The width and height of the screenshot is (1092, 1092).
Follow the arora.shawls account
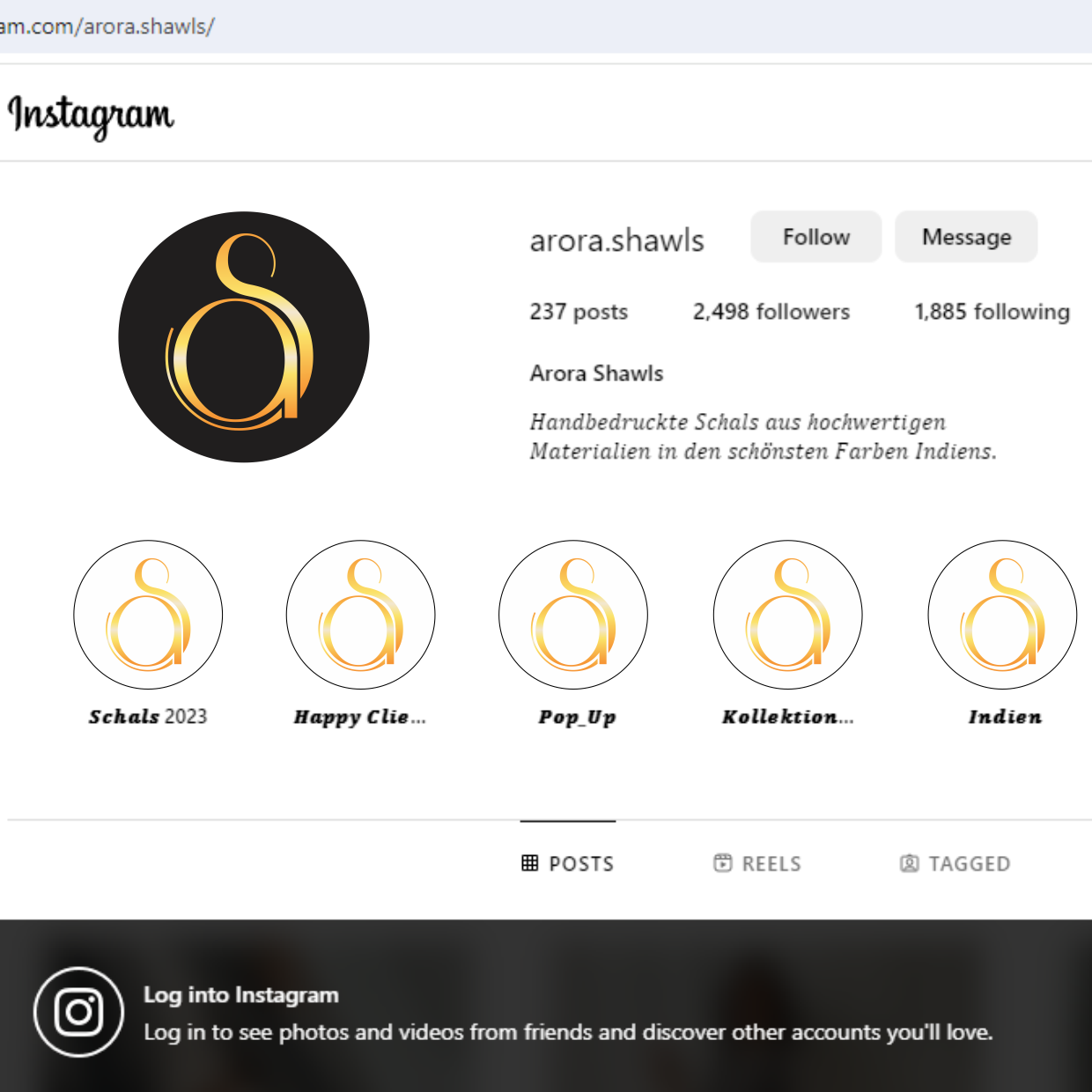point(816,237)
